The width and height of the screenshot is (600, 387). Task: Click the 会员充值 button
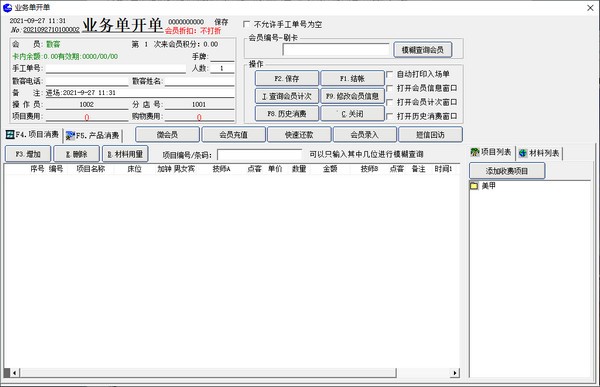coord(233,135)
